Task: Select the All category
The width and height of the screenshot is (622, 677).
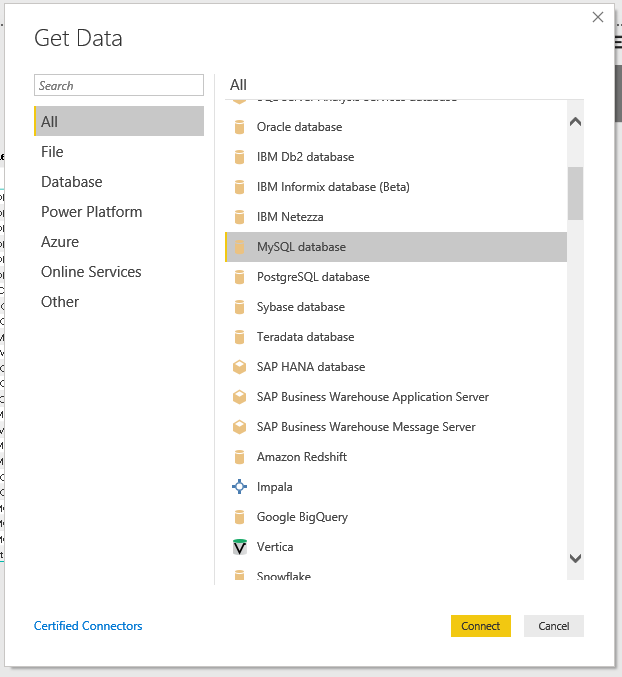Action: click(119, 121)
